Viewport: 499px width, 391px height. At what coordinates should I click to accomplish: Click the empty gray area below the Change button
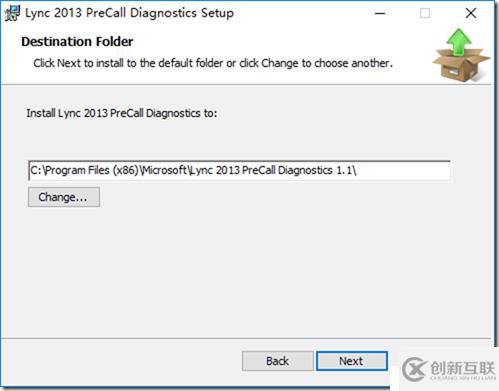coord(247,270)
